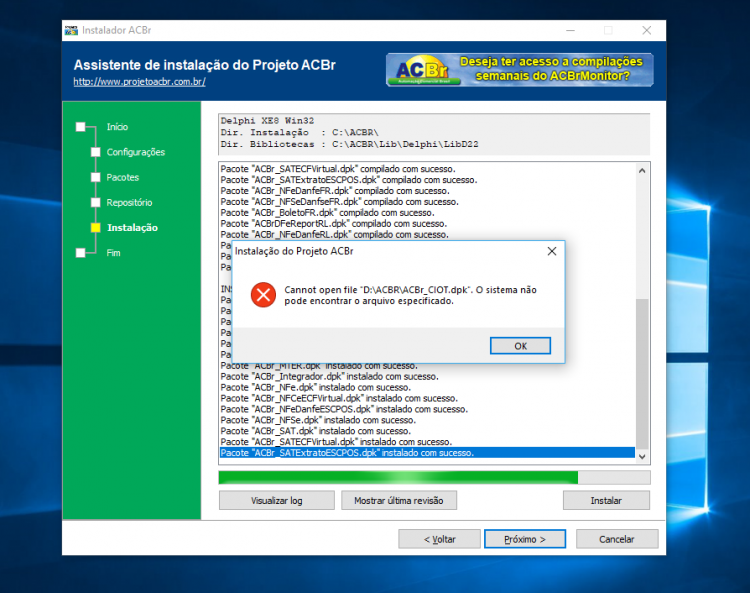Image resolution: width=750 pixels, height=593 pixels.
Task: Select log line ACBr_SATECFVirtual.dpk instalado
Action: click(336, 442)
